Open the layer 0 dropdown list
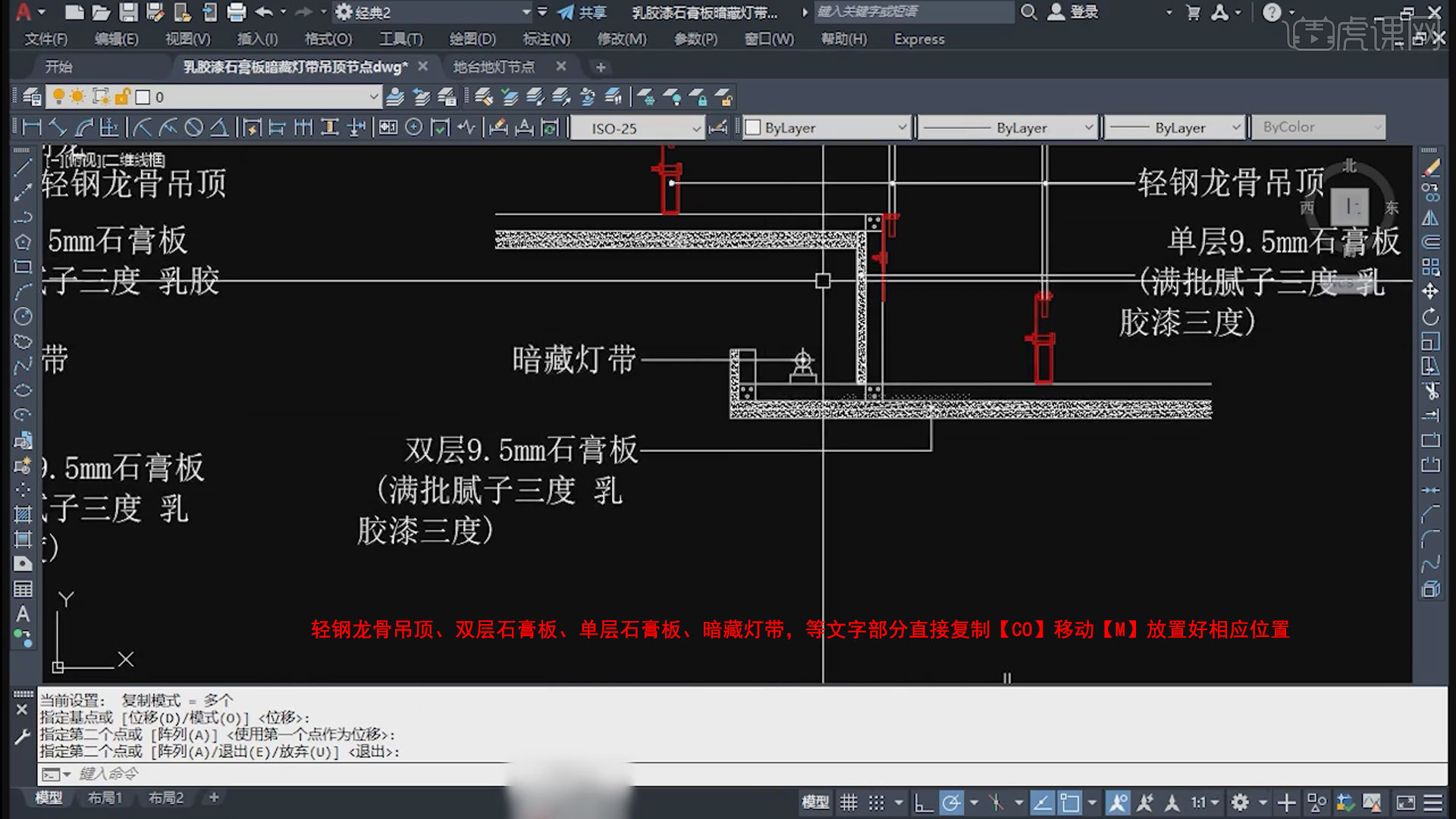 (373, 97)
